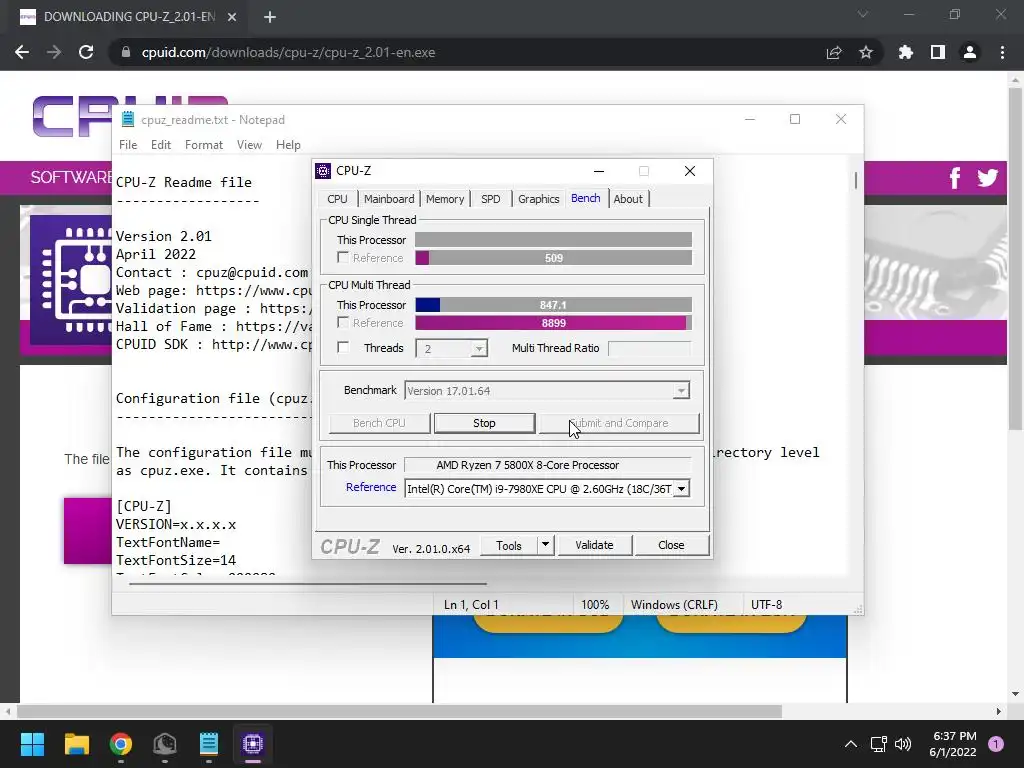Image resolution: width=1024 pixels, height=768 pixels.
Task: Switch to the Graphics tab
Action: [538, 199]
